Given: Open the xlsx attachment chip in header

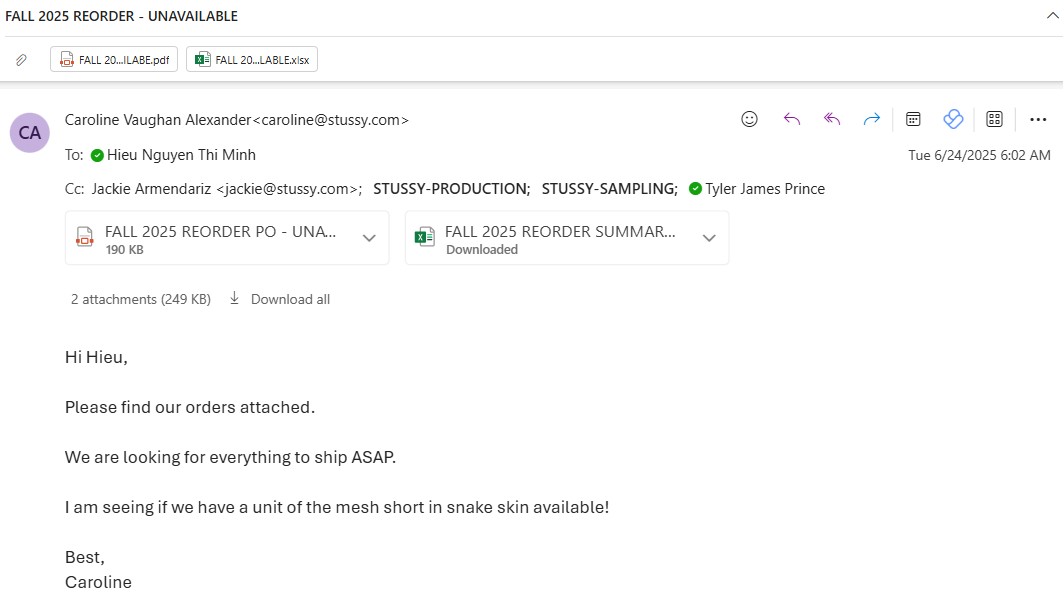Looking at the screenshot, I should point(252,60).
